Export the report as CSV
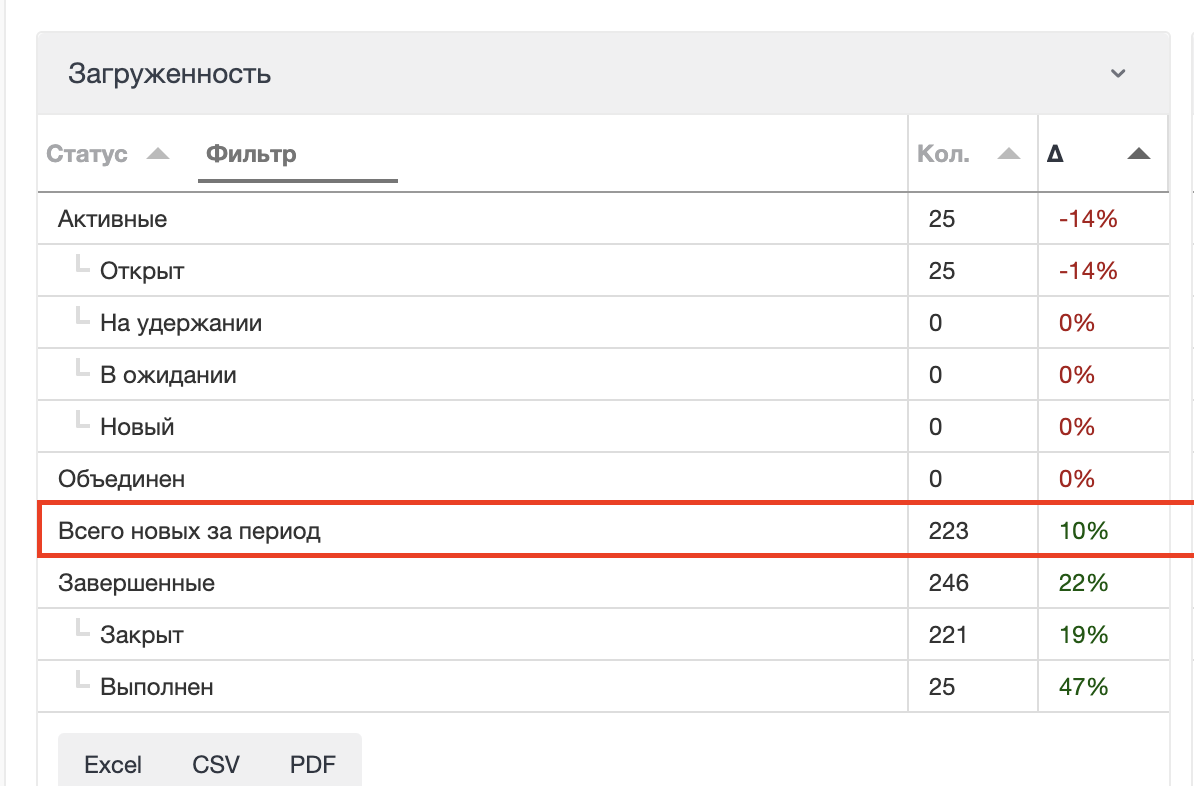This screenshot has width=1194, height=786. pos(214,764)
